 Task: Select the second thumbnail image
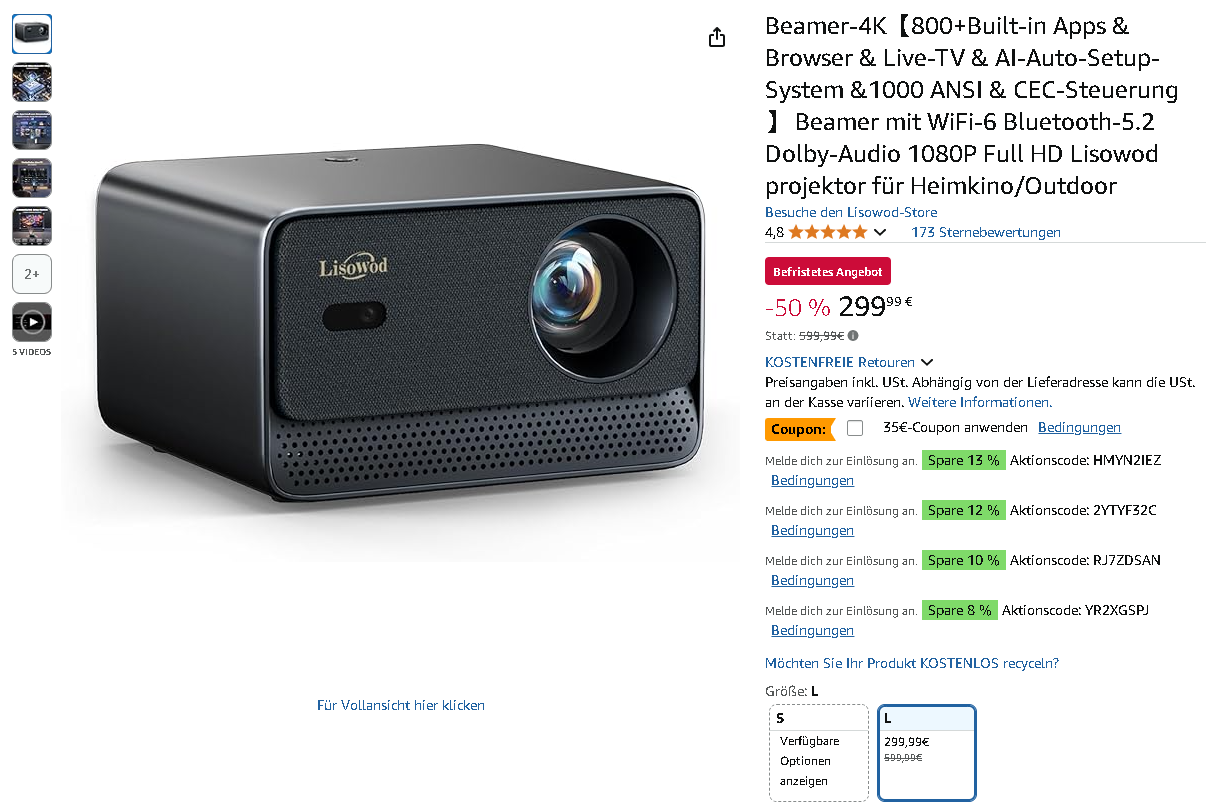pos(32,82)
